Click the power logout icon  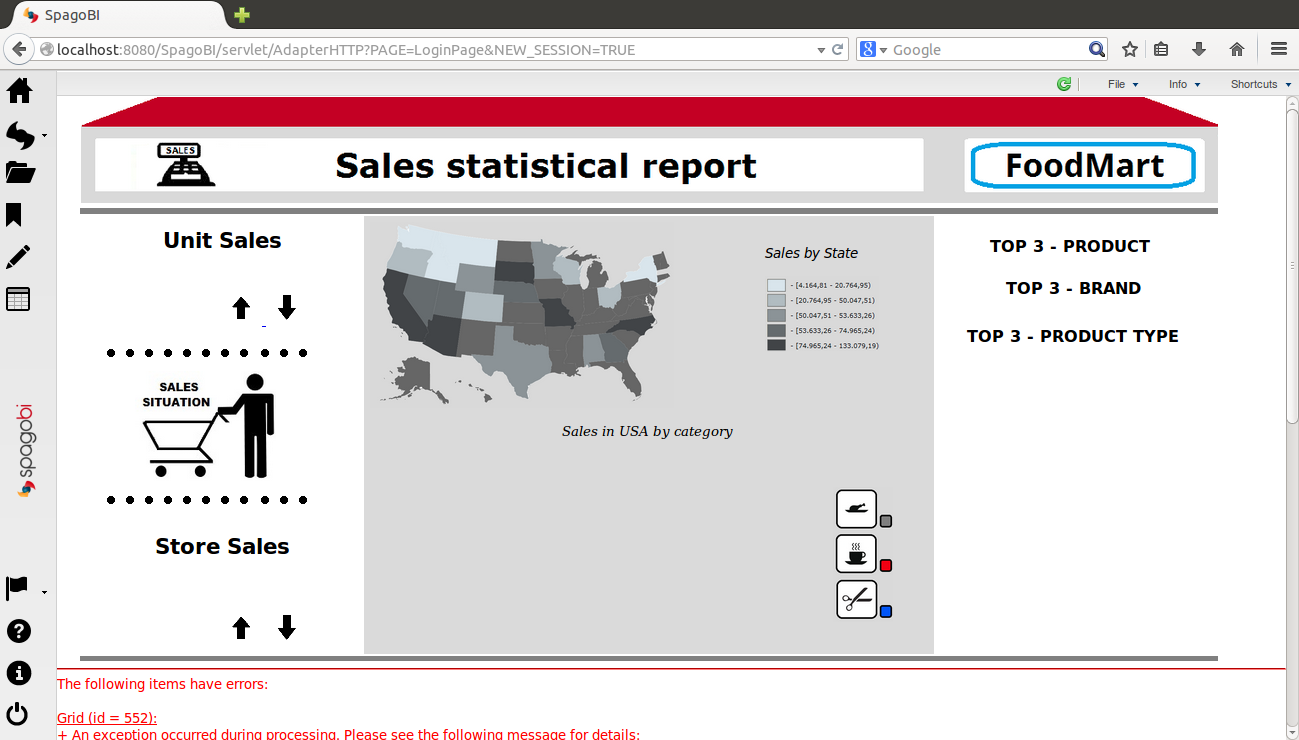pyautogui.click(x=18, y=714)
